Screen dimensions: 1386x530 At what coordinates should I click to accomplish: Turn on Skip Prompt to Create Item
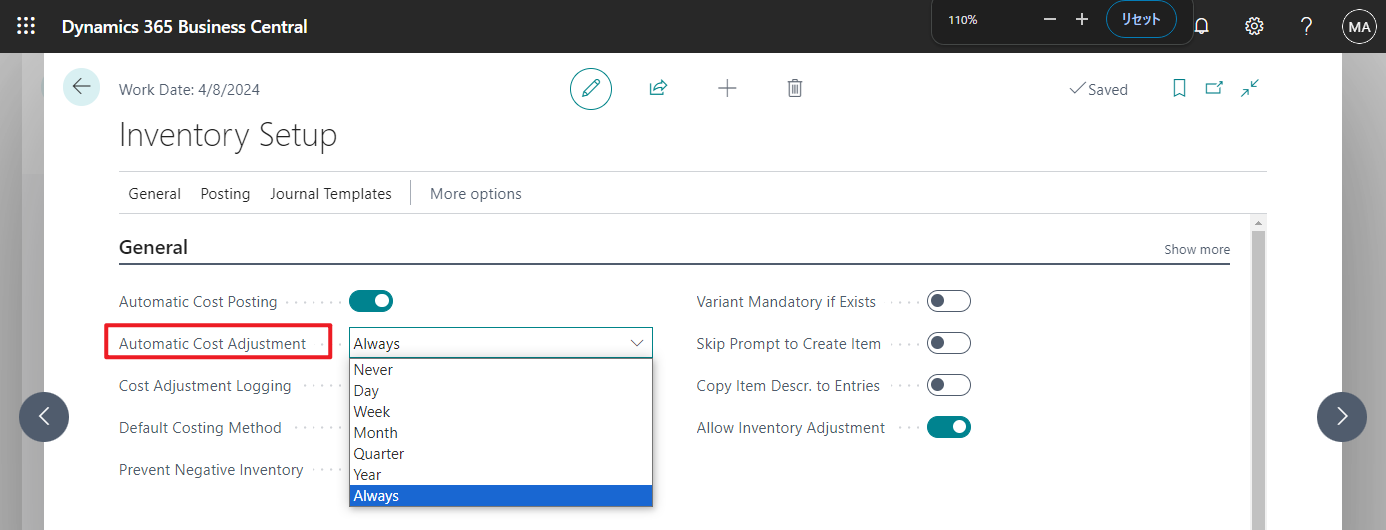point(948,343)
